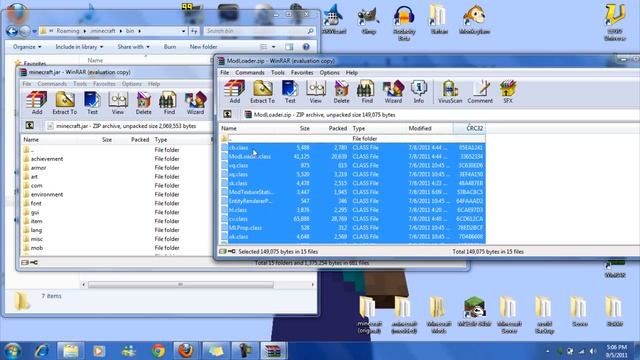Go up one level in minecraft.jar
Image resolution: width=640 pixels, height=360 pixels.
click(30, 126)
